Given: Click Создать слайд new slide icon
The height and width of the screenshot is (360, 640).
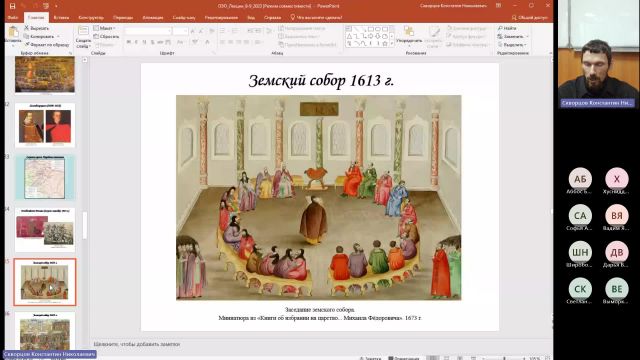Looking at the screenshot, I should tap(83, 32).
